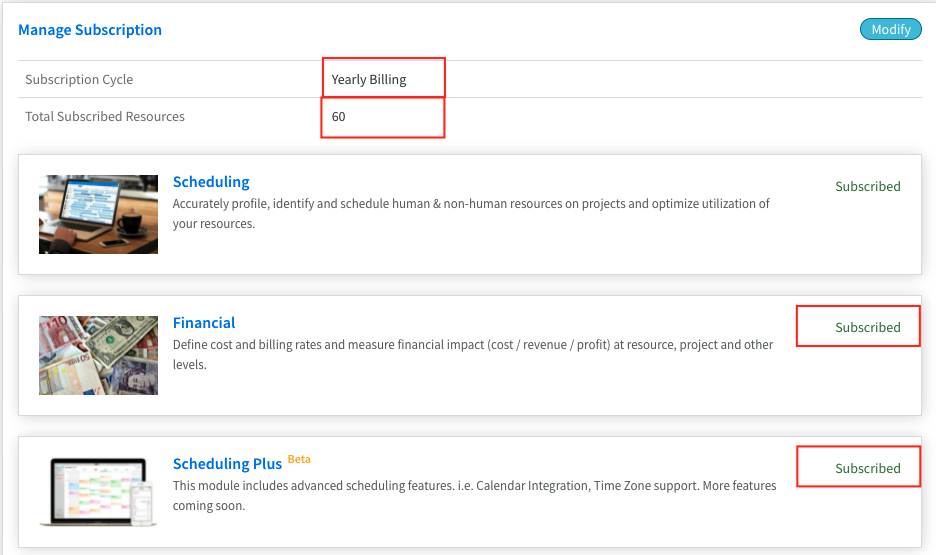This screenshot has height=555, width=936.
Task: Click the Manage Subscription heading
Action: (x=90, y=30)
